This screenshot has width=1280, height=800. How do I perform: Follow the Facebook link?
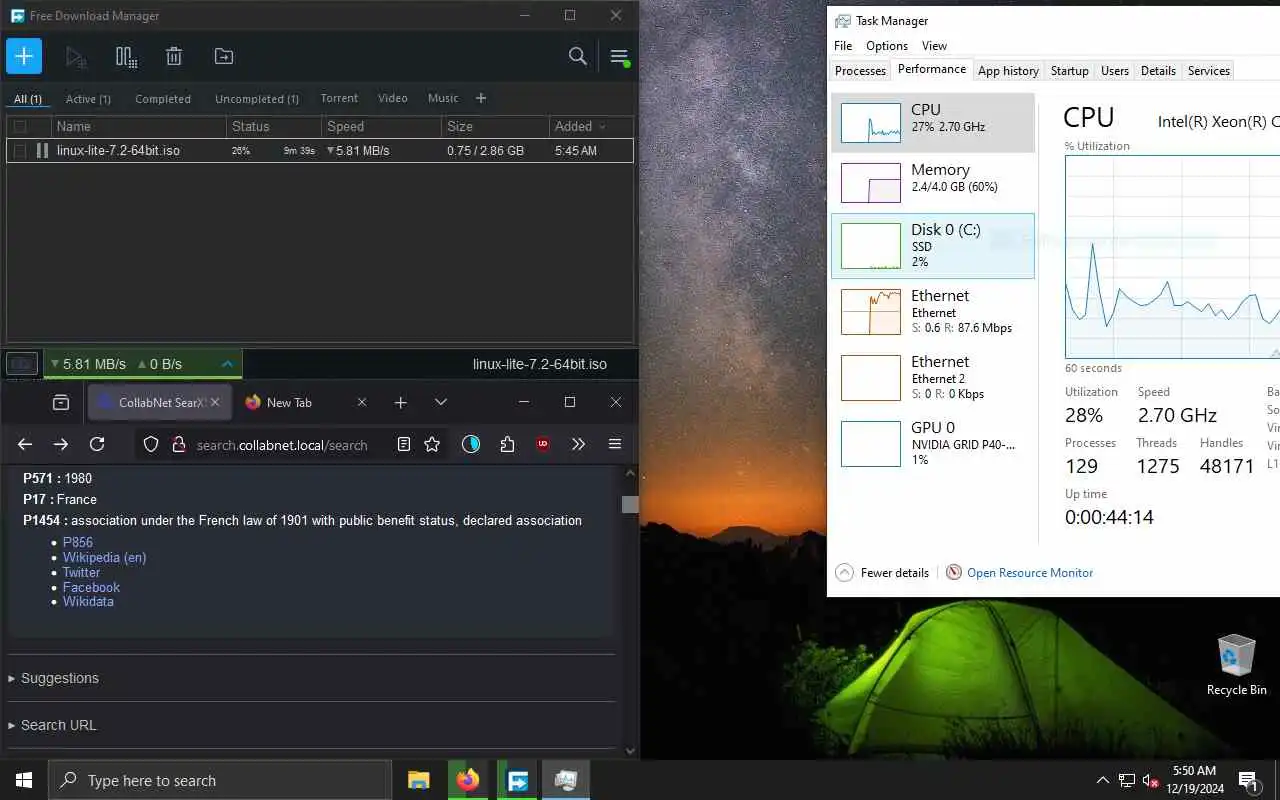(91, 587)
